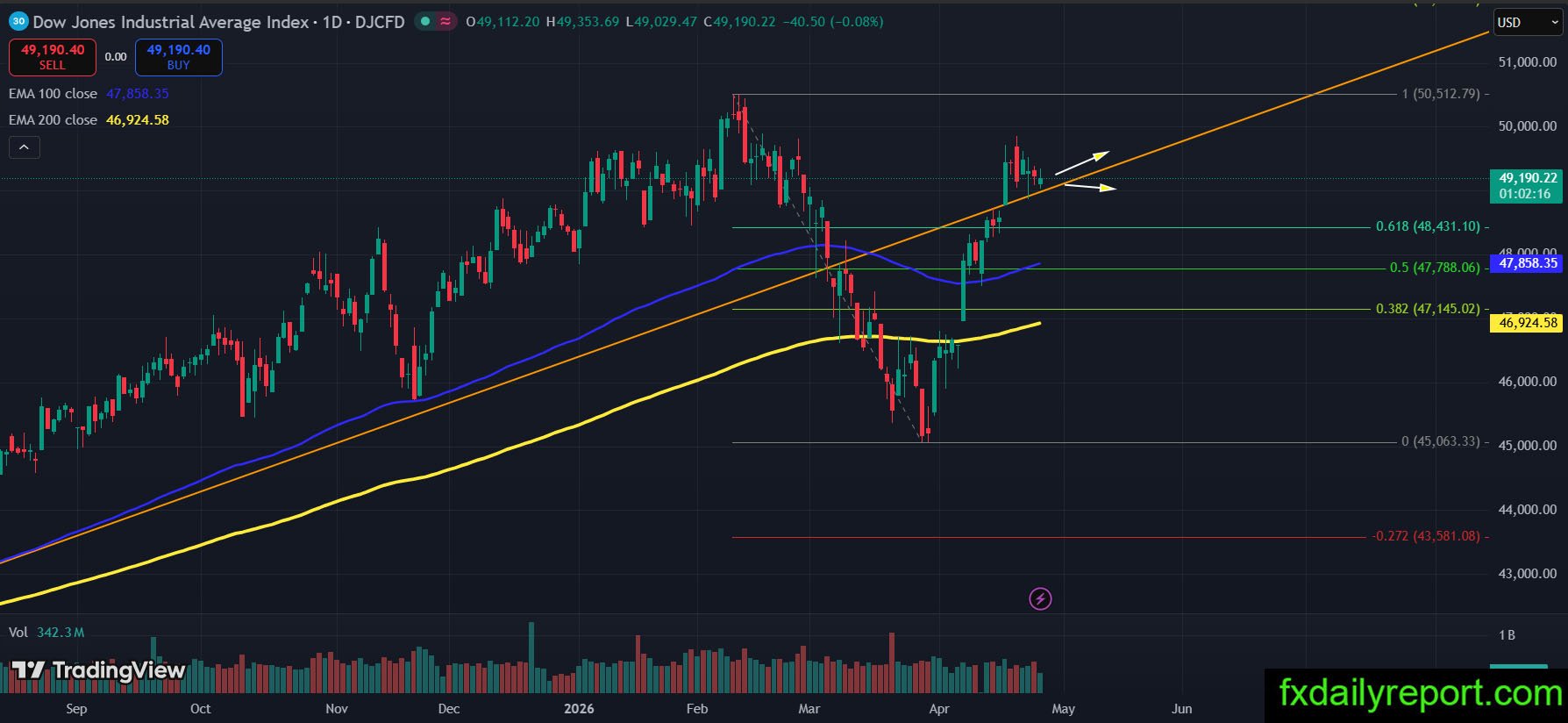Click the 45,000.00 price axis label
This screenshot has height=723, width=1568.
tap(1528, 446)
